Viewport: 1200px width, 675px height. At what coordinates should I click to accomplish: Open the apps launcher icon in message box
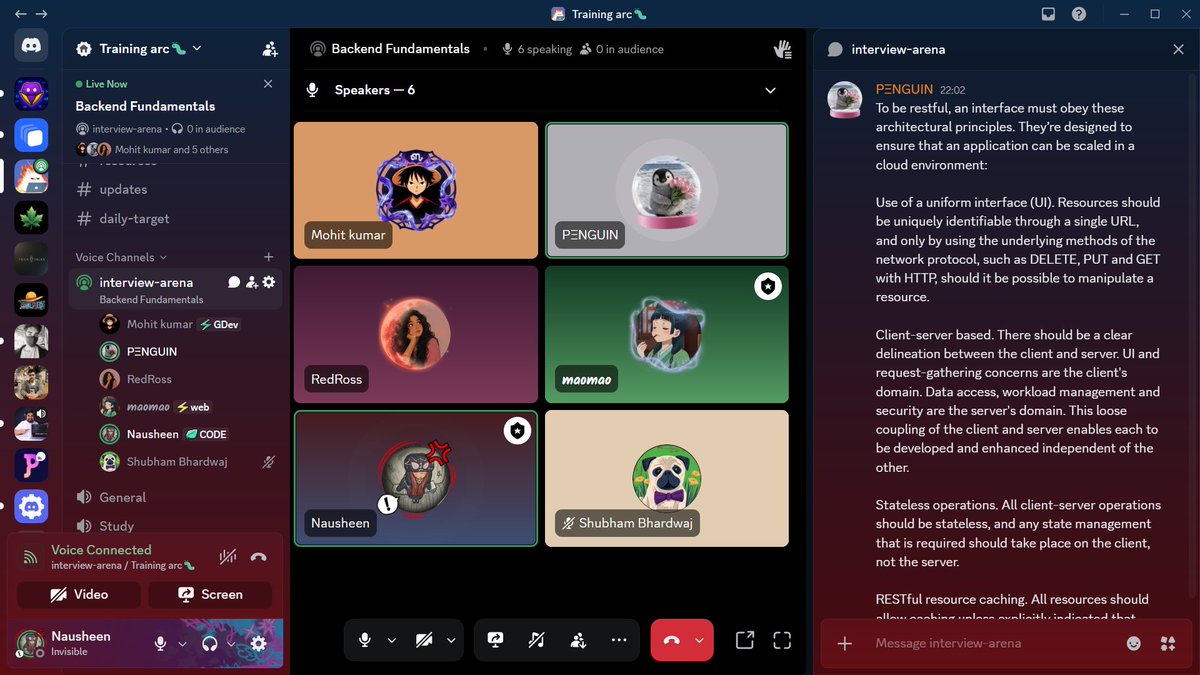point(1167,643)
